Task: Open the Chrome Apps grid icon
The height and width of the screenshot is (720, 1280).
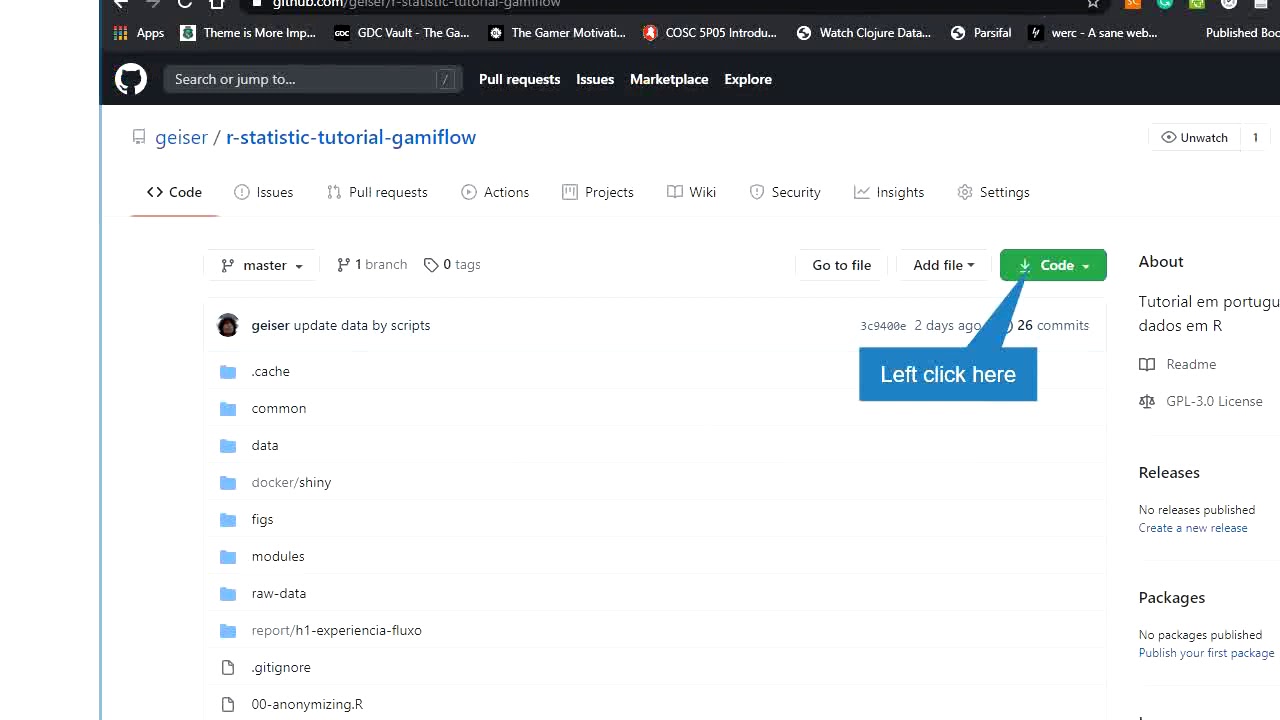Action: pyautogui.click(x=121, y=33)
